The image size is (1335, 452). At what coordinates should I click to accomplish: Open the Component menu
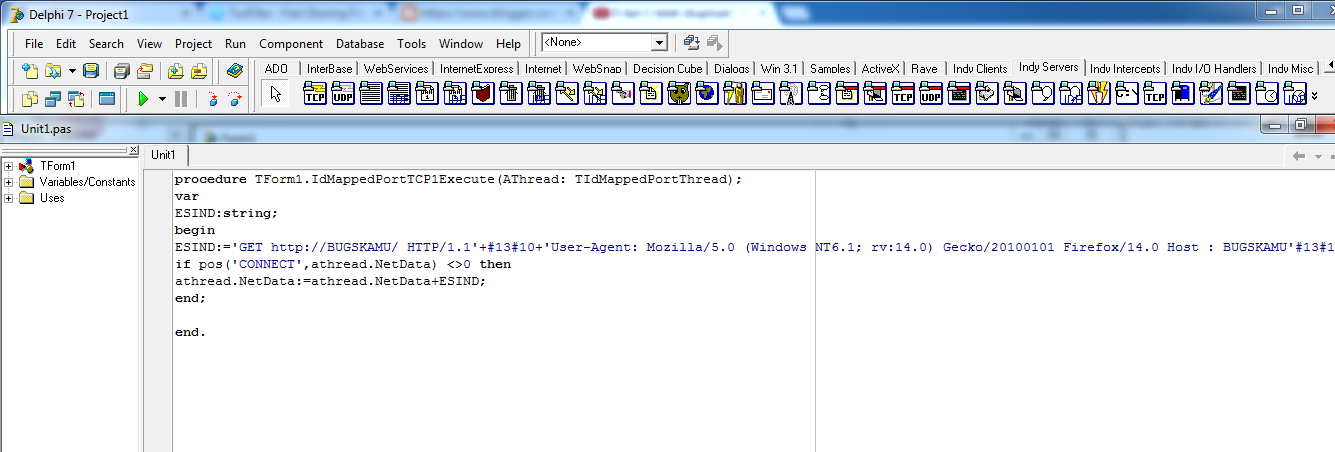[x=291, y=44]
